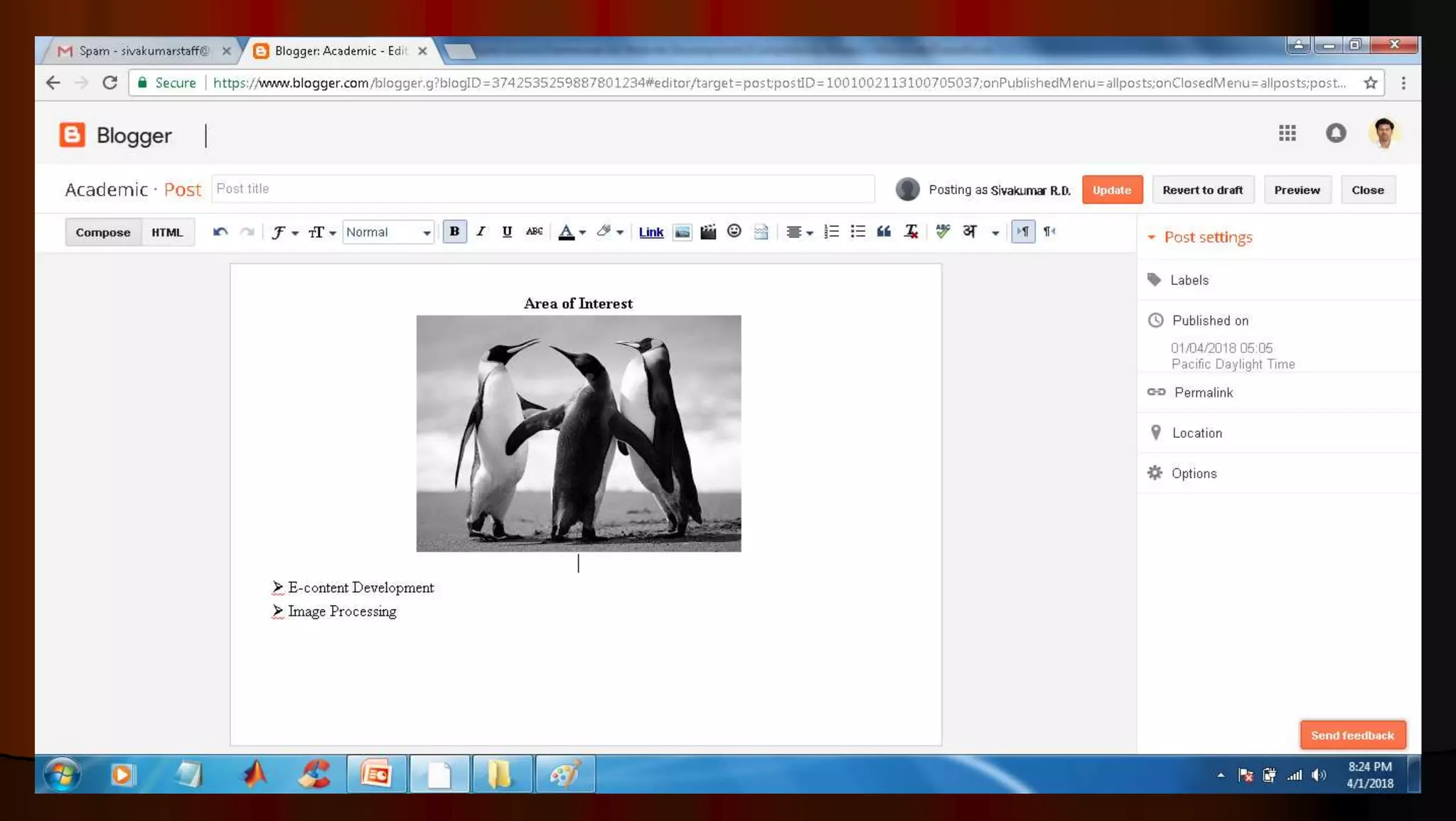
Task: Click the Insert image icon
Action: (x=682, y=232)
